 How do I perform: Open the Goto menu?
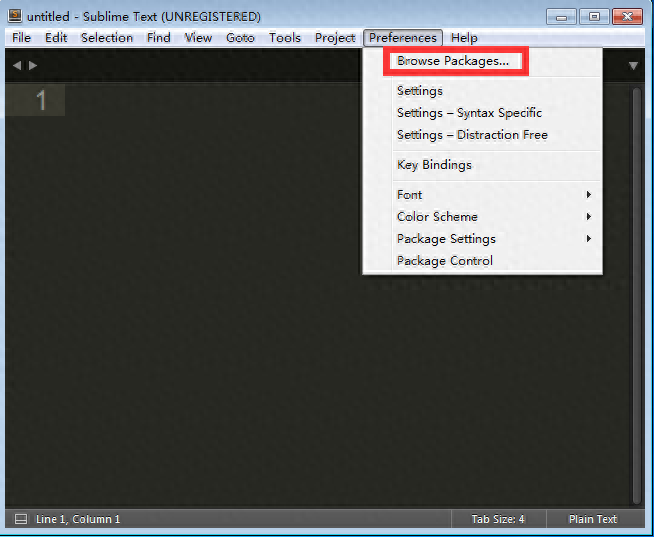click(240, 38)
